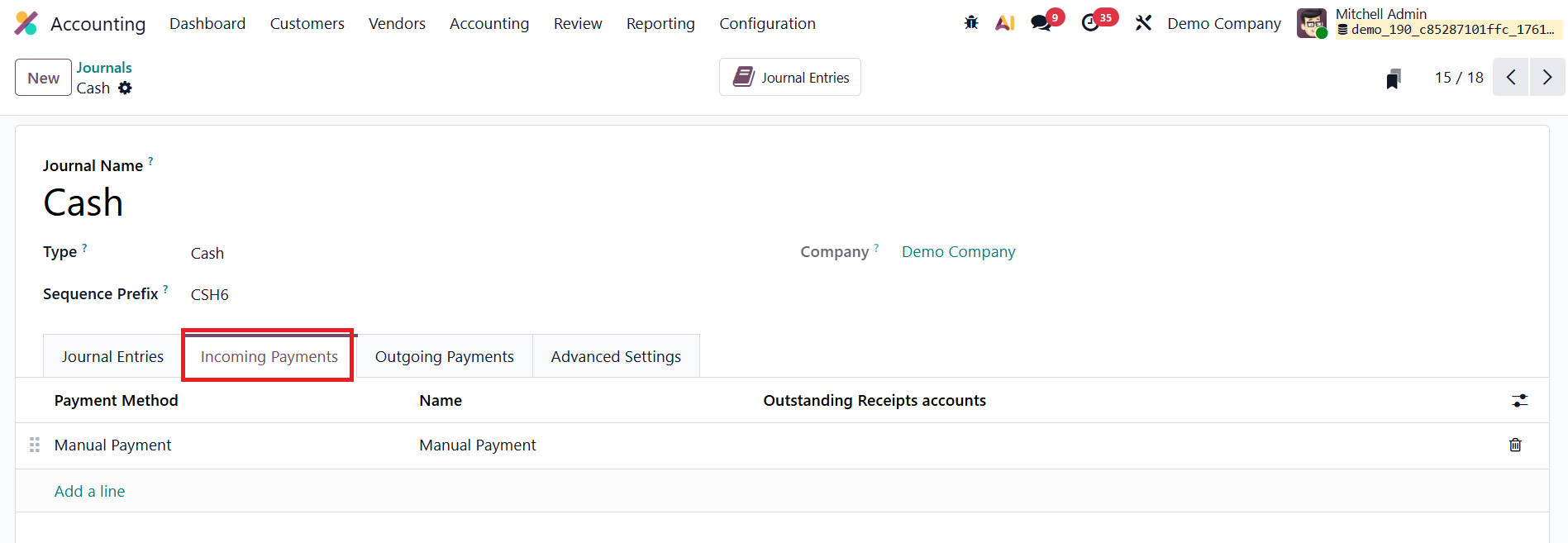The height and width of the screenshot is (543, 1568).
Task: Grab the Manual Payment row drag handle
Action: 35,445
